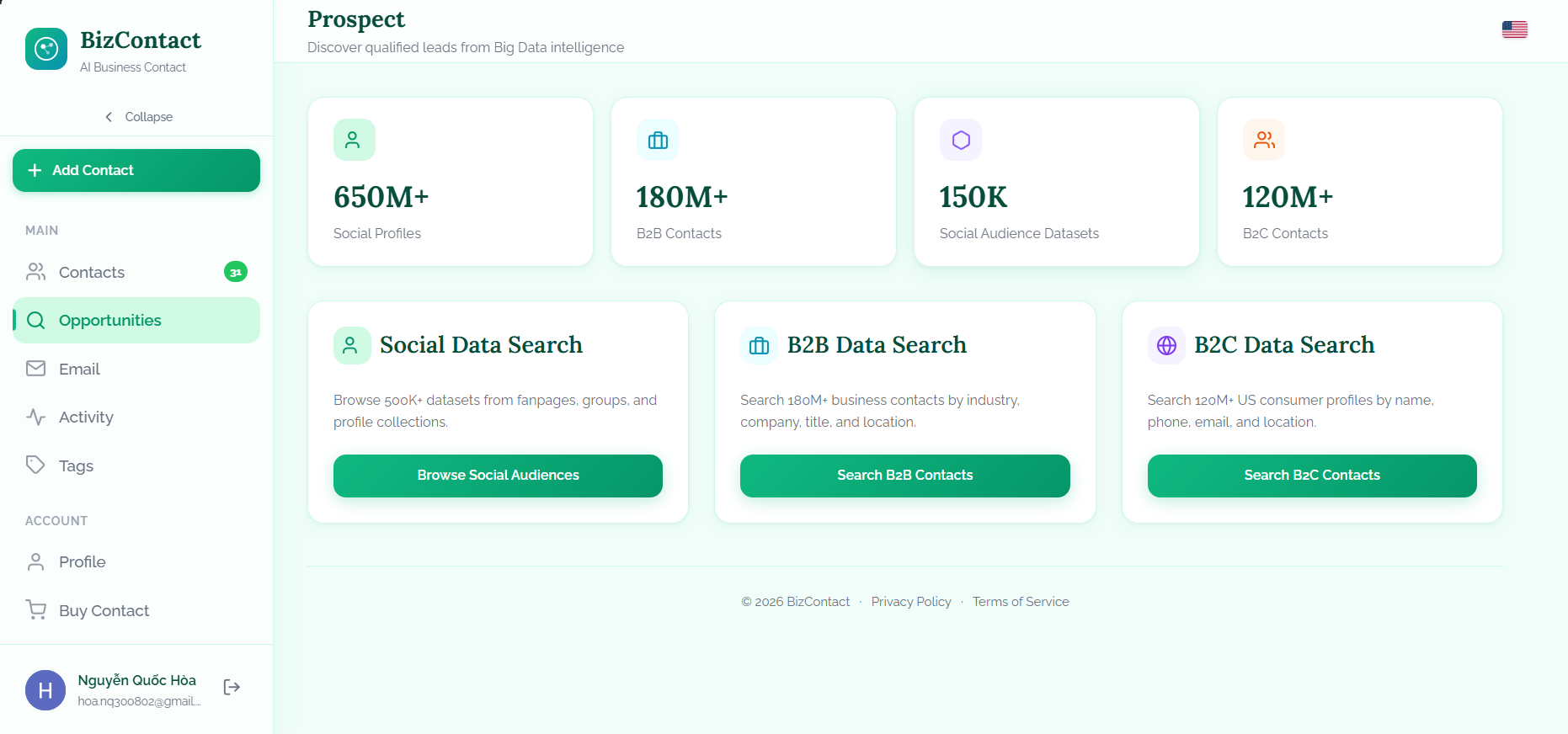The width and height of the screenshot is (1568, 734).
Task: Go to Activity page
Action: point(136,417)
